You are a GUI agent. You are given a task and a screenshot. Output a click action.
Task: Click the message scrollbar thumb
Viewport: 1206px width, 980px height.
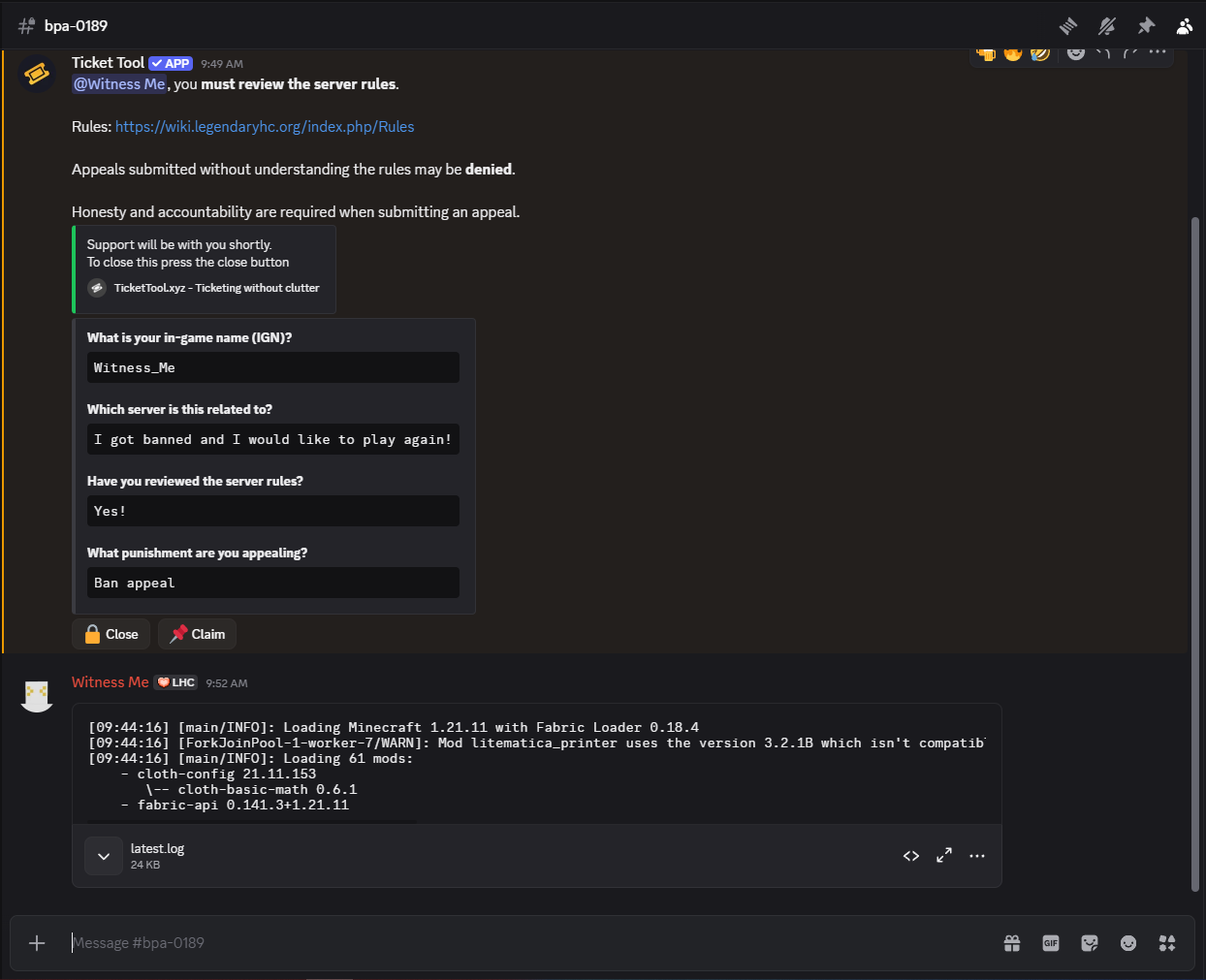pos(1194,553)
